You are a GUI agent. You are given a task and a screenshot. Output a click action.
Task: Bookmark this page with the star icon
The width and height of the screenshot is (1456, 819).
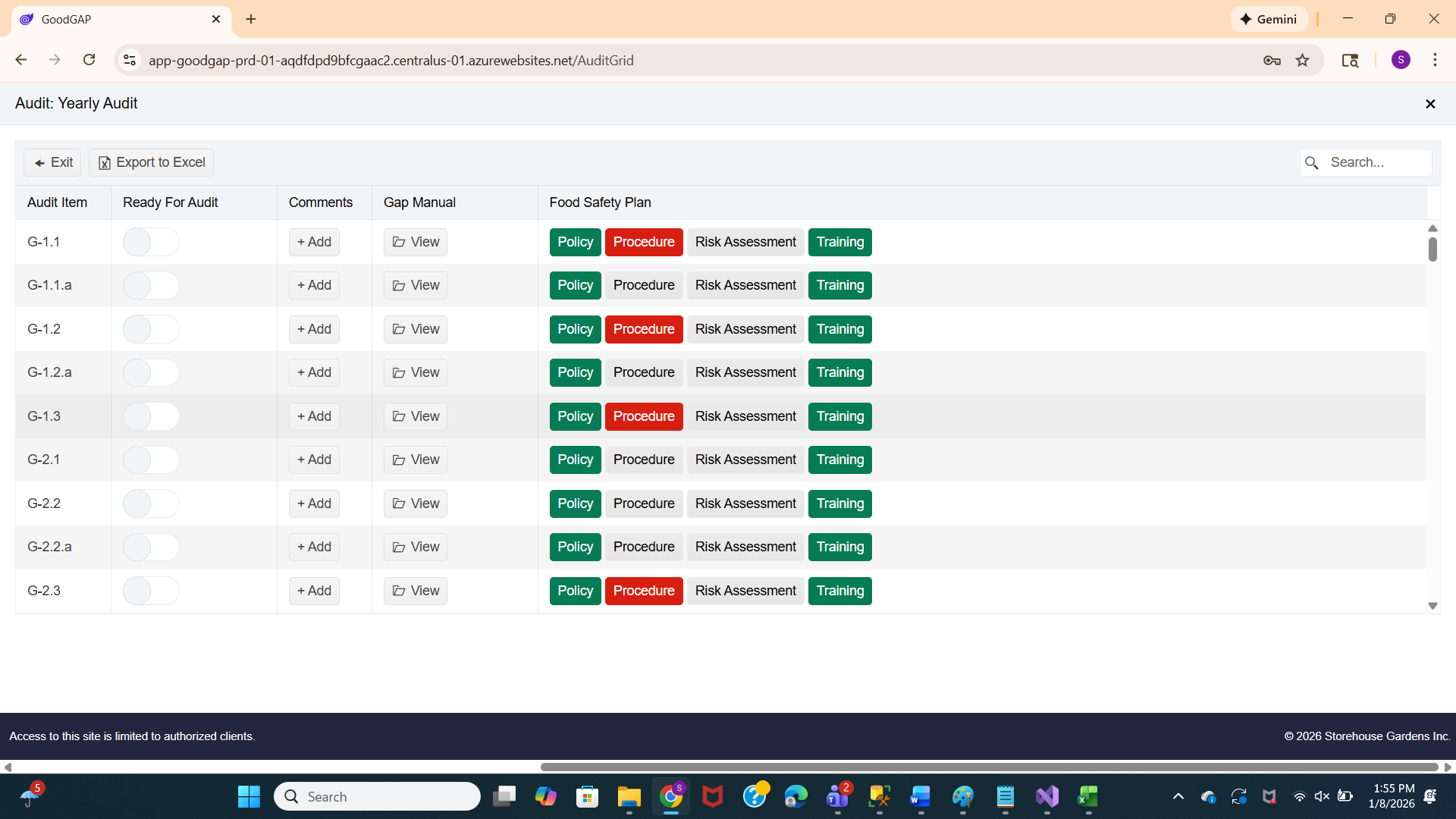click(x=1302, y=61)
